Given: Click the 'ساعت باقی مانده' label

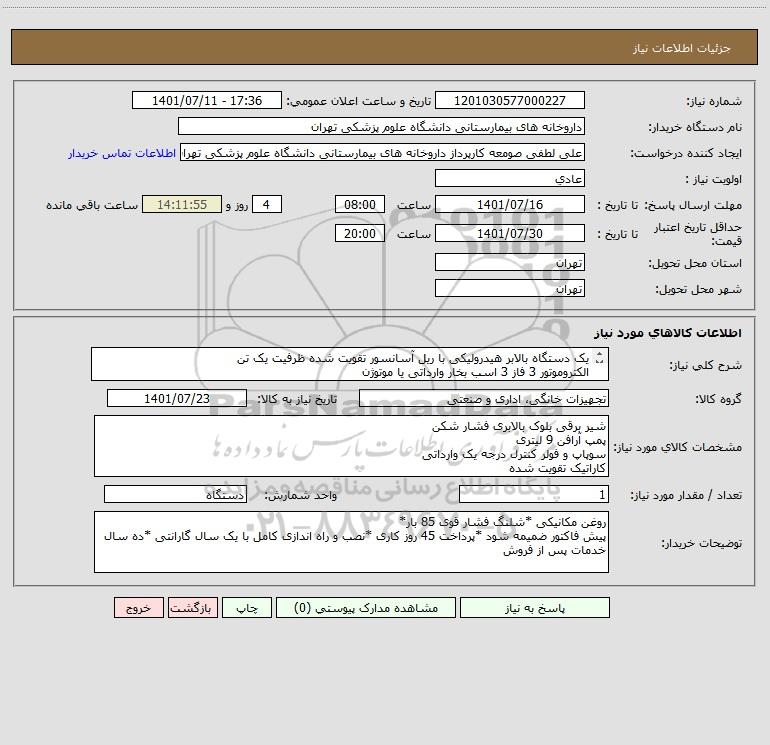Looking at the screenshot, I should 92,205.
